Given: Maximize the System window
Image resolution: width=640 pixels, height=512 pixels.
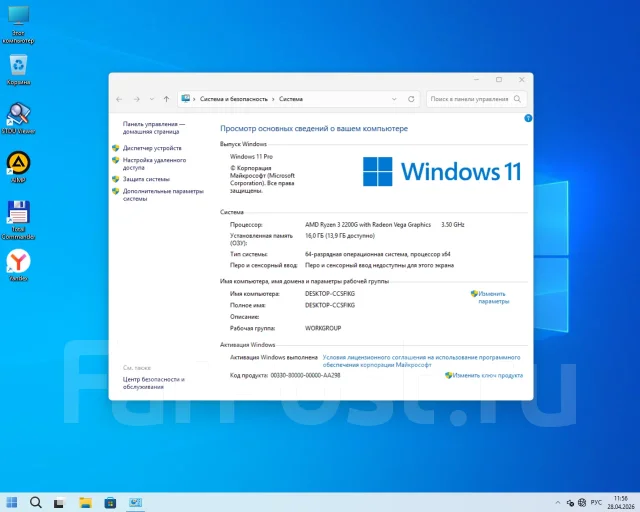Looking at the screenshot, I should [x=499, y=80].
